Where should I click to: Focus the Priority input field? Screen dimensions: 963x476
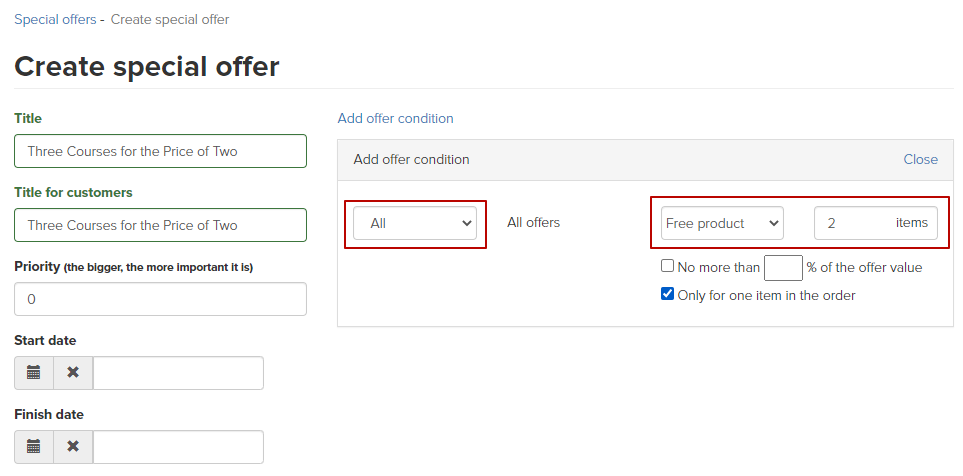click(x=160, y=299)
